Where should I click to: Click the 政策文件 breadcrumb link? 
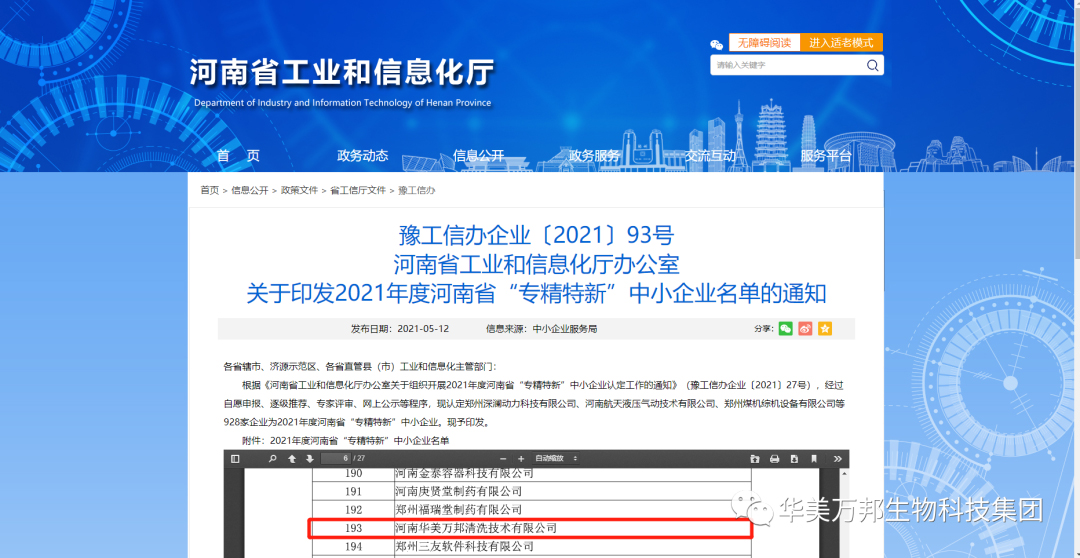click(x=299, y=190)
